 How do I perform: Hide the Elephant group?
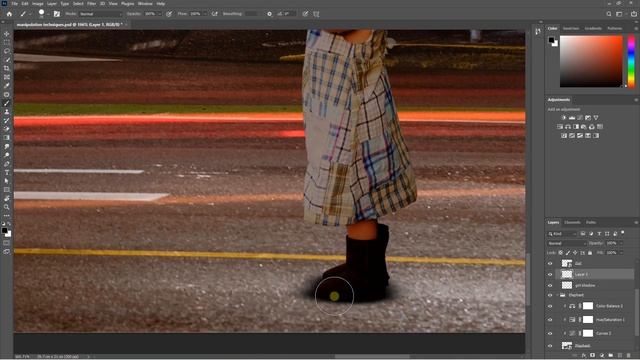pos(550,295)
